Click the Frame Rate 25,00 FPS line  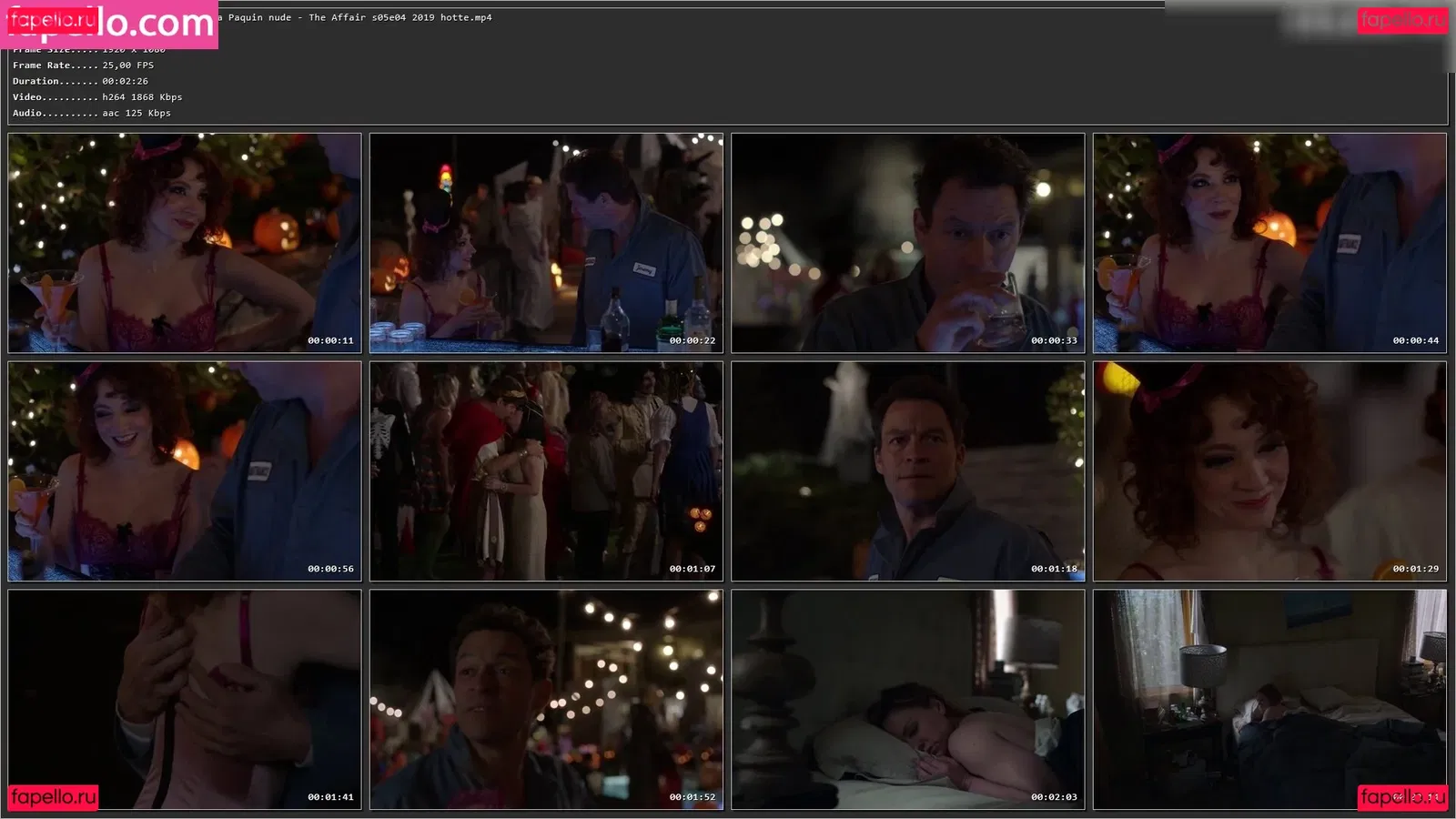pos(83,66)
